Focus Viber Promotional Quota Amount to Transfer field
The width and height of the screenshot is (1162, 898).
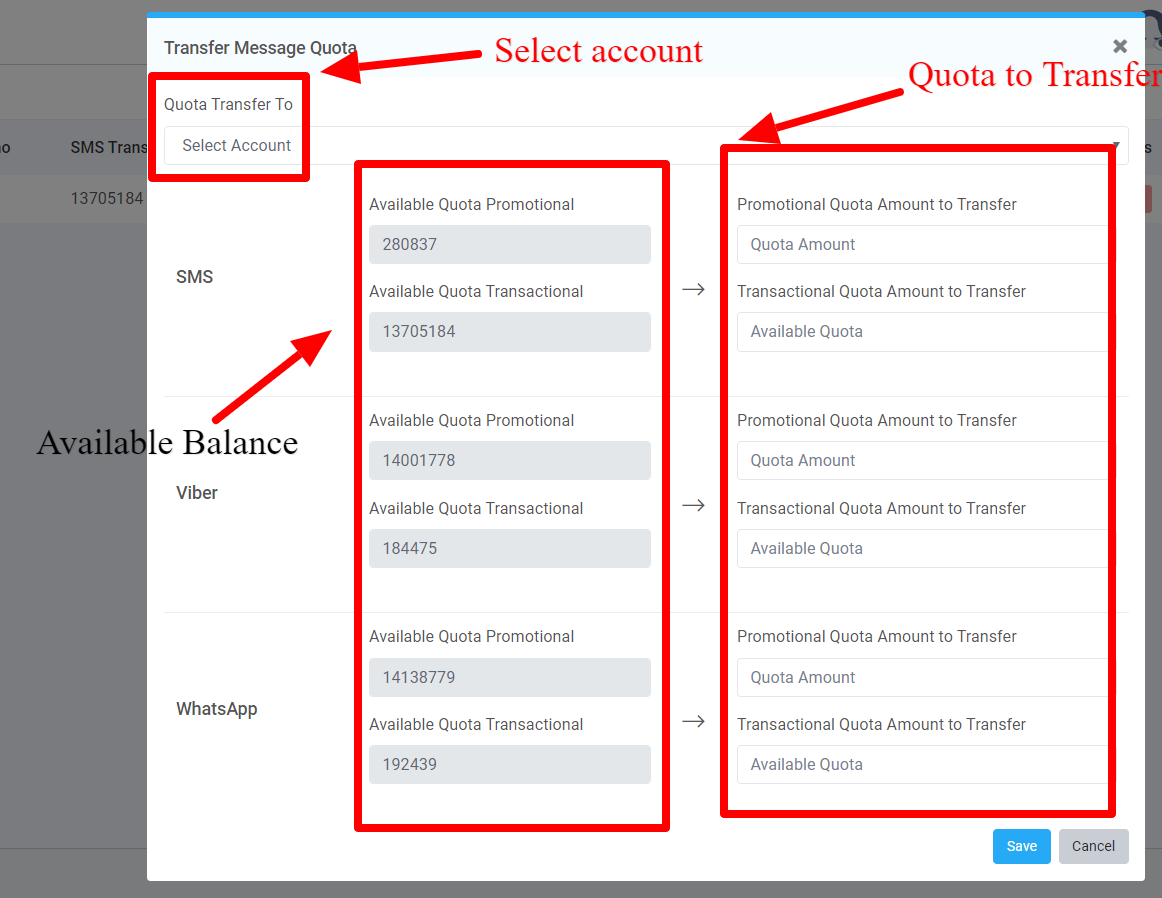(920, 461)
